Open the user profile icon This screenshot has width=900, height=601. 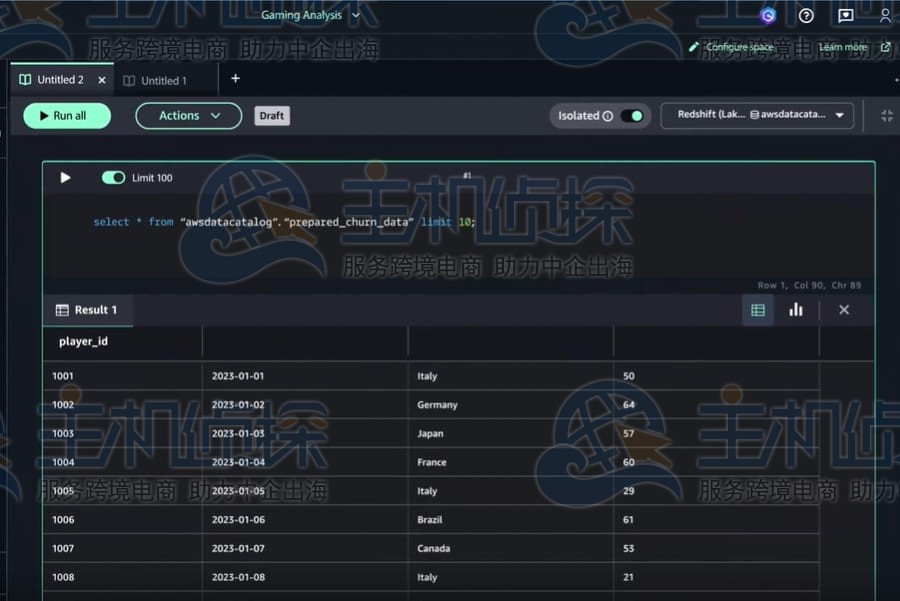[885, 16]
